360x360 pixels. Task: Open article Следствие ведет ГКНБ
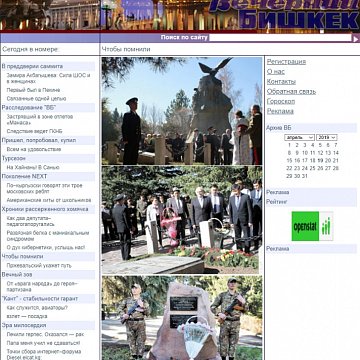[34, 131]
